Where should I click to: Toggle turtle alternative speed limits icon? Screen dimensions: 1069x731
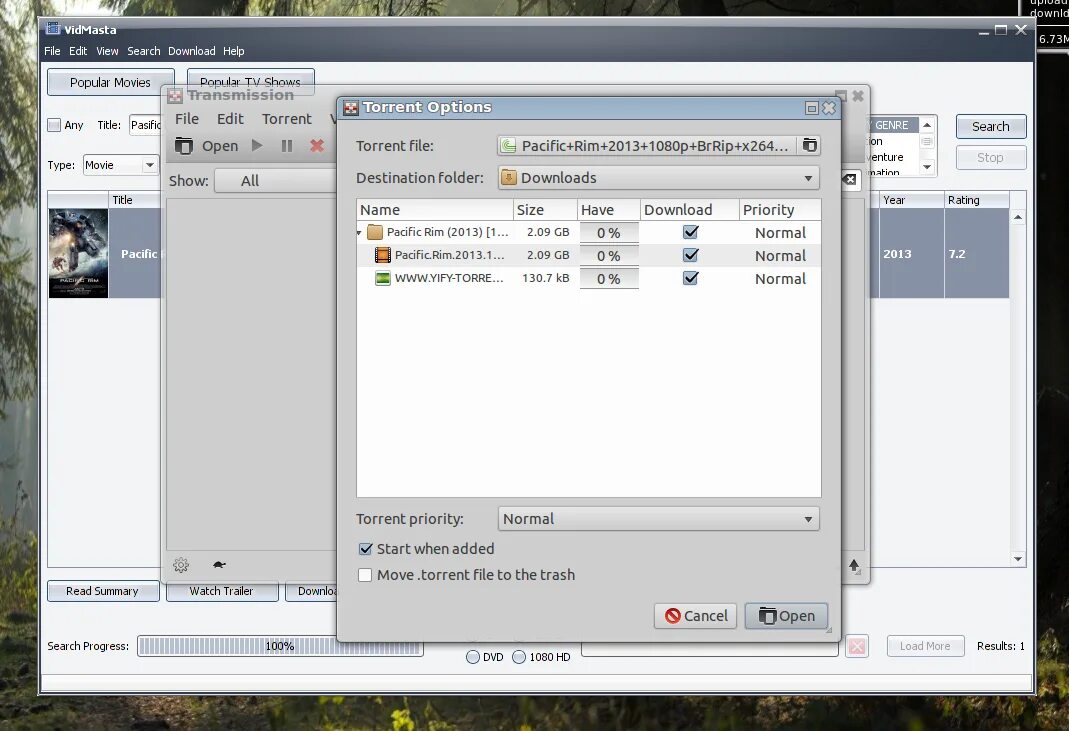click(219, 565)
